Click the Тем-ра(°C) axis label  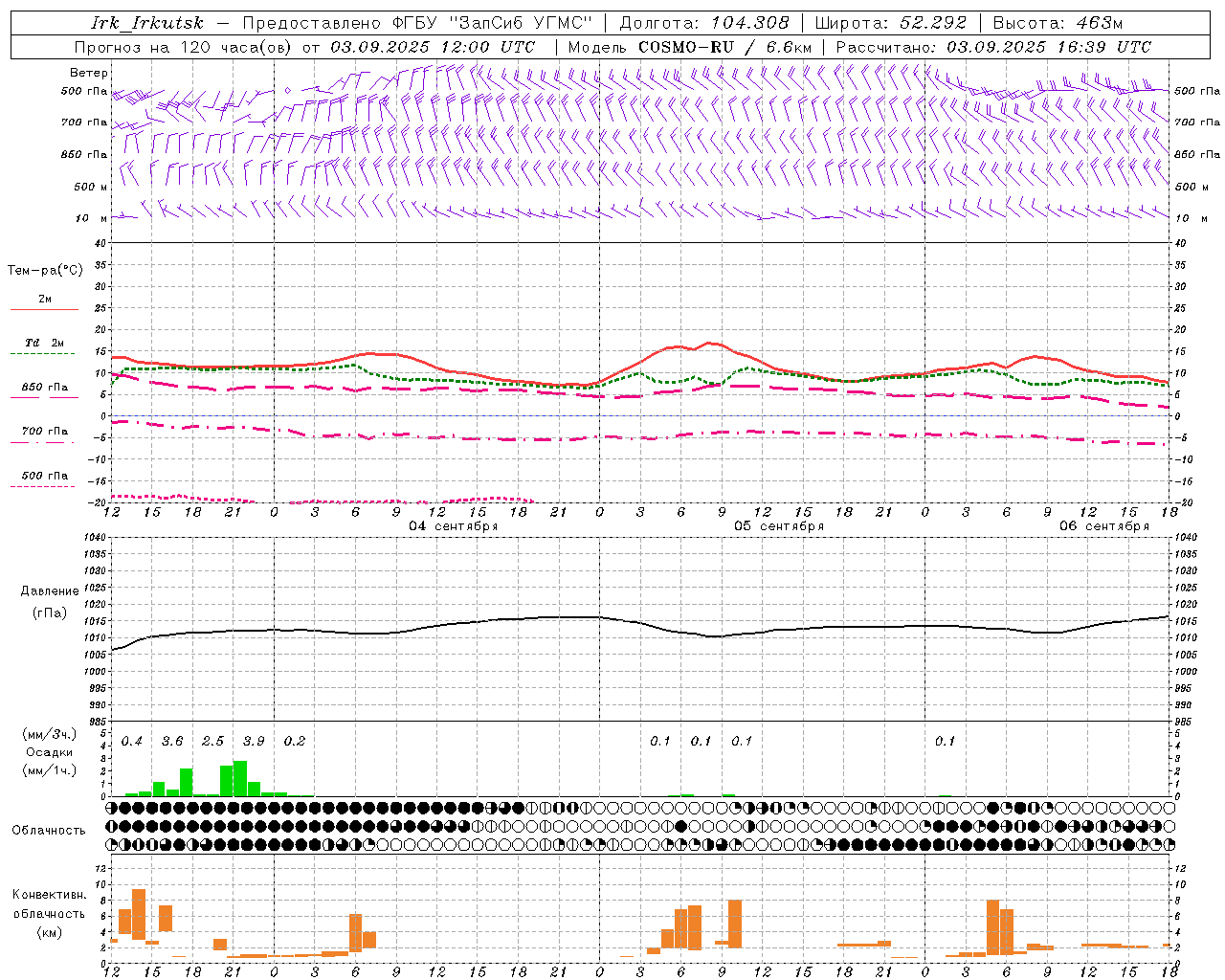(x=45, y=271)
